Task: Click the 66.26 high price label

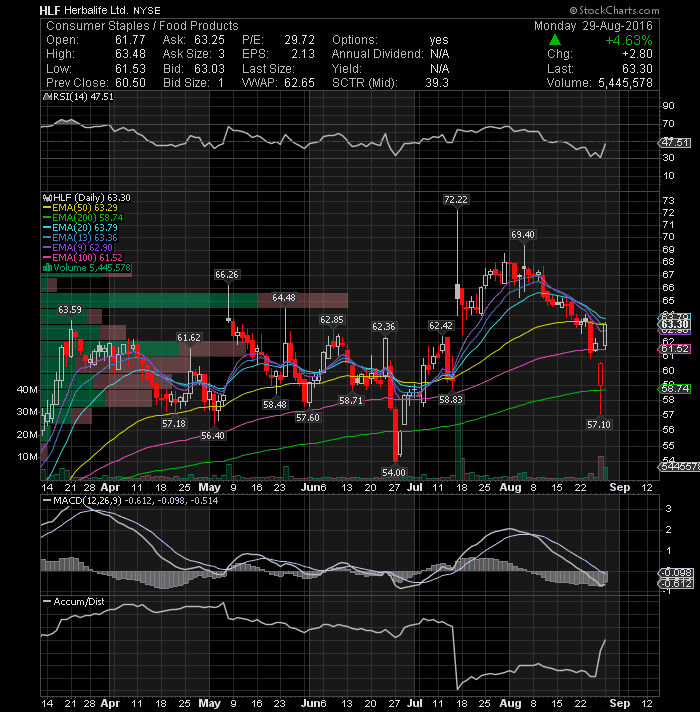Action: tap(227, 275)
